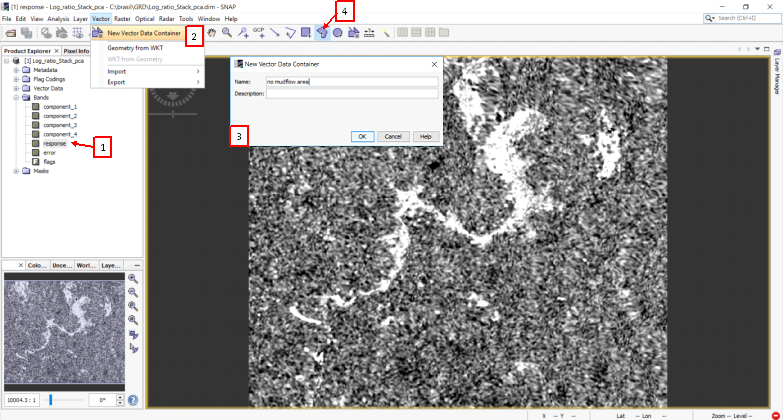Choose New Vector Data Container menu entry
Viewport: 783px width, 420px height.
[144, 33]
